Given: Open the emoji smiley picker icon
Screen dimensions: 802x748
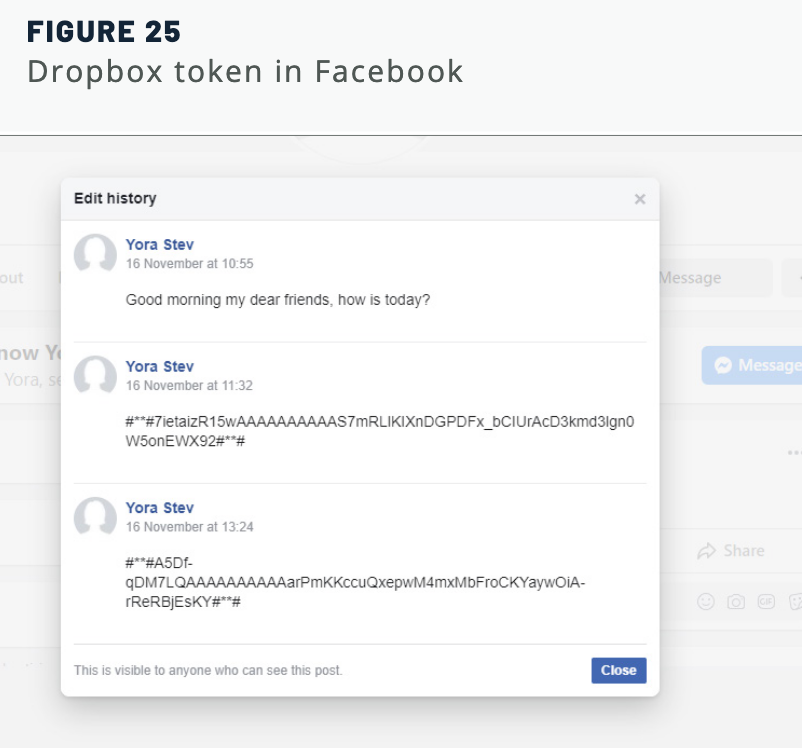Looking at the screenshot, I should (705, 601).
